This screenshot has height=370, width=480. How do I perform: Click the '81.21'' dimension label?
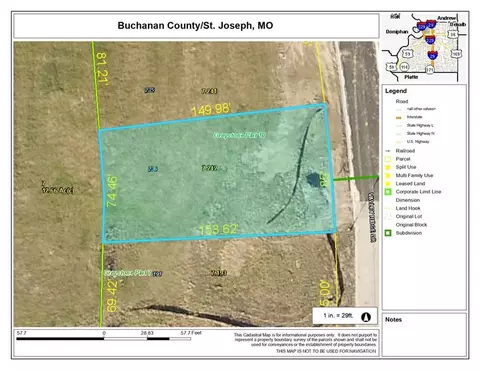coord(102,69)
